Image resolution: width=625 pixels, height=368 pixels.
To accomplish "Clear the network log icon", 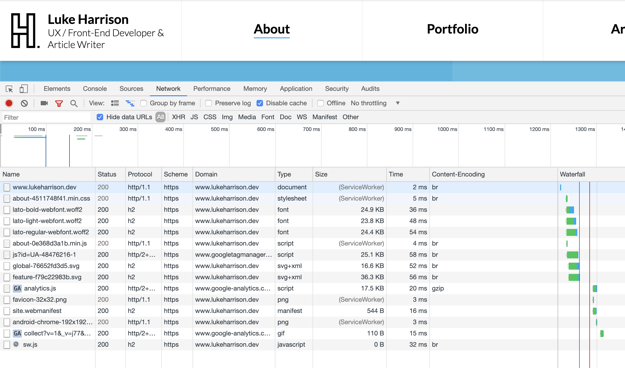I will coord(24,103).
